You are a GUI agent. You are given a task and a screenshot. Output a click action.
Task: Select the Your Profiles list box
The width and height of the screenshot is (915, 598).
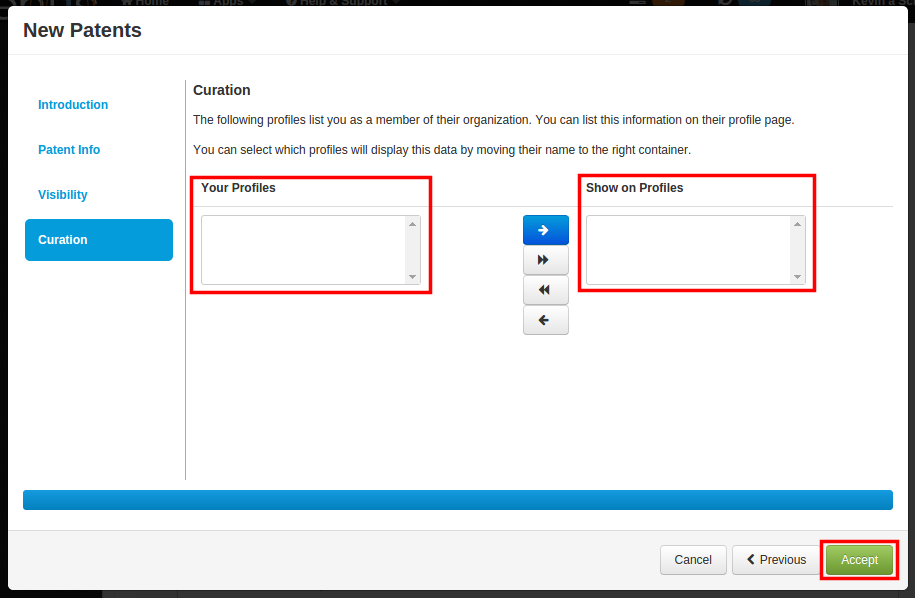pyautogui.click(x=310, y=250)
